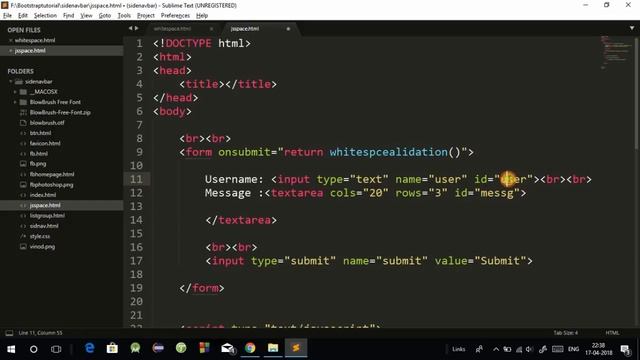The height and width of the screenshot is (360, 640).
Task: Click line number 11 in the gutter
Action: [x=136, y=179]
